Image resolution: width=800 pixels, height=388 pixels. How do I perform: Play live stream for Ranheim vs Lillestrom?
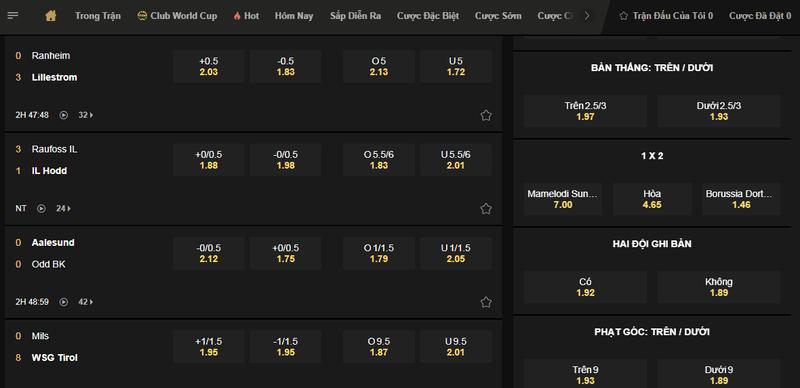point(64,115)
